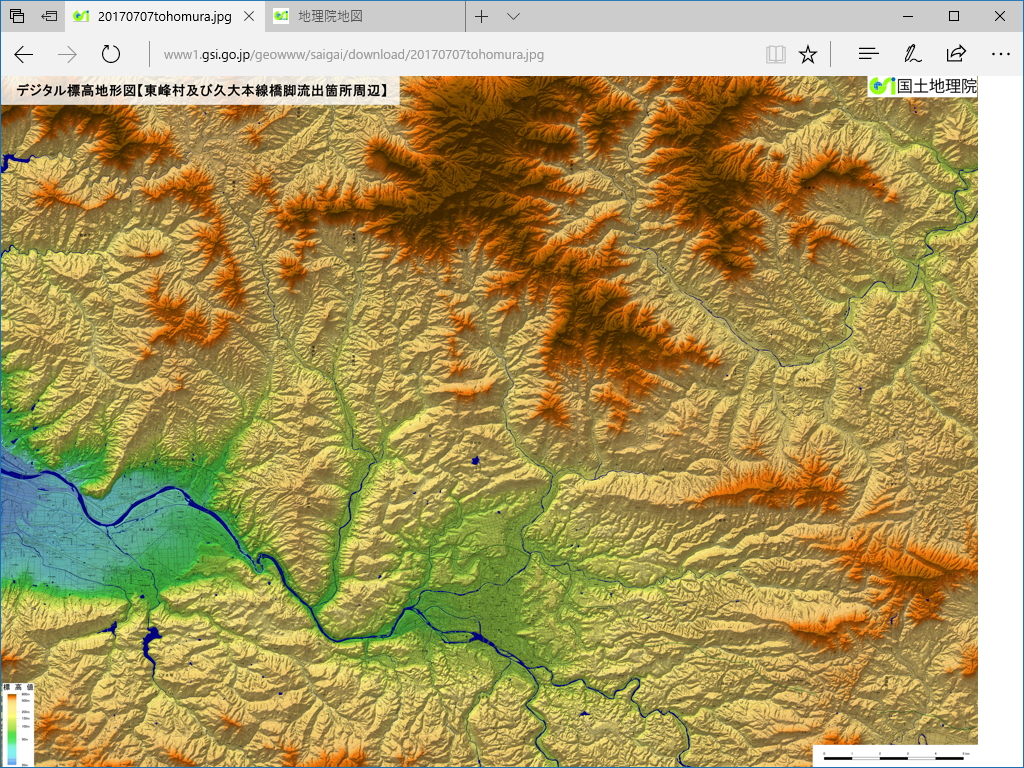1024x768 pixels.
Task: Click the elevation legend 標高値 color scale
Action: click(18, 725)
